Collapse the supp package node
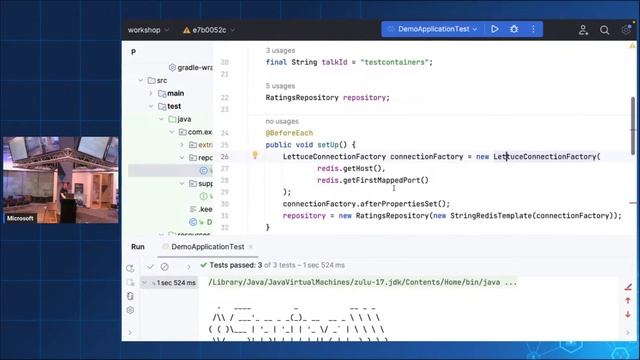The height and width of the screenshot is (360, 640). point(182,184)
